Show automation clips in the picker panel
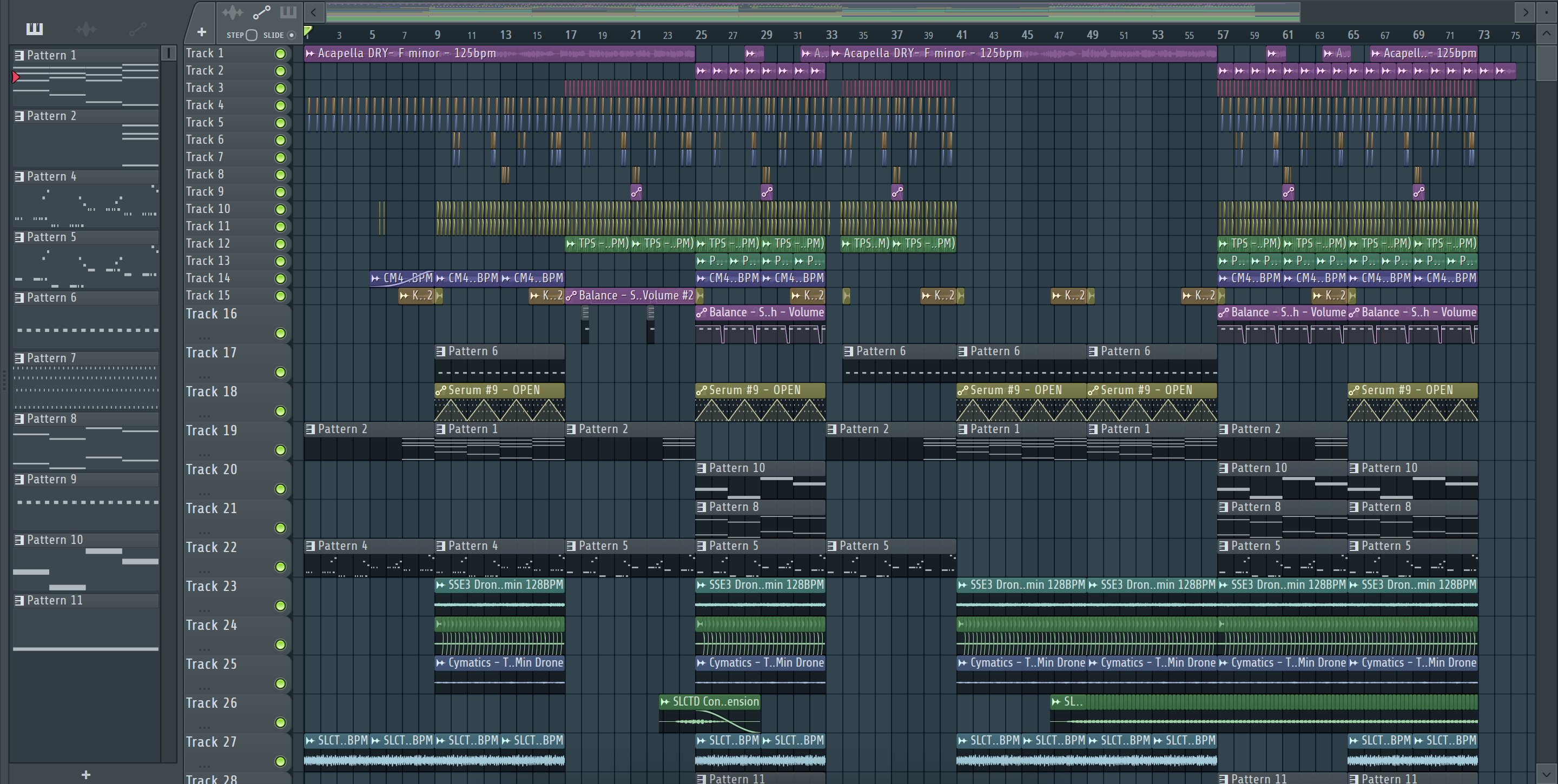 pos(137,29)
